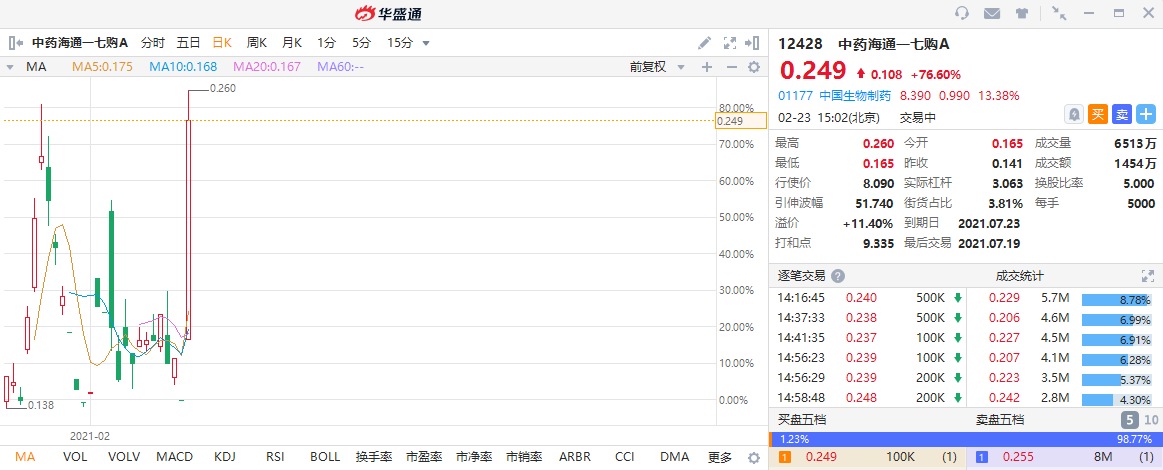Open customer service headset icon

[962, 13]
